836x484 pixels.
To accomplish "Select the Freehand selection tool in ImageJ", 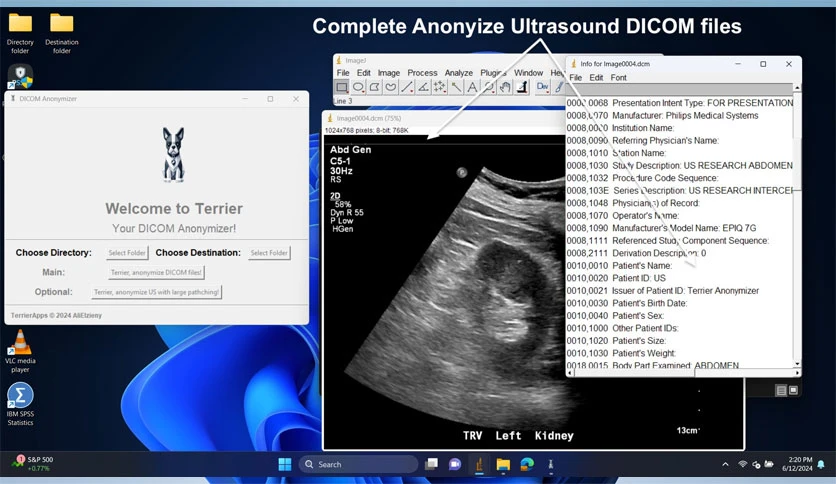I will pyautogui.click(x=391, y=87).
